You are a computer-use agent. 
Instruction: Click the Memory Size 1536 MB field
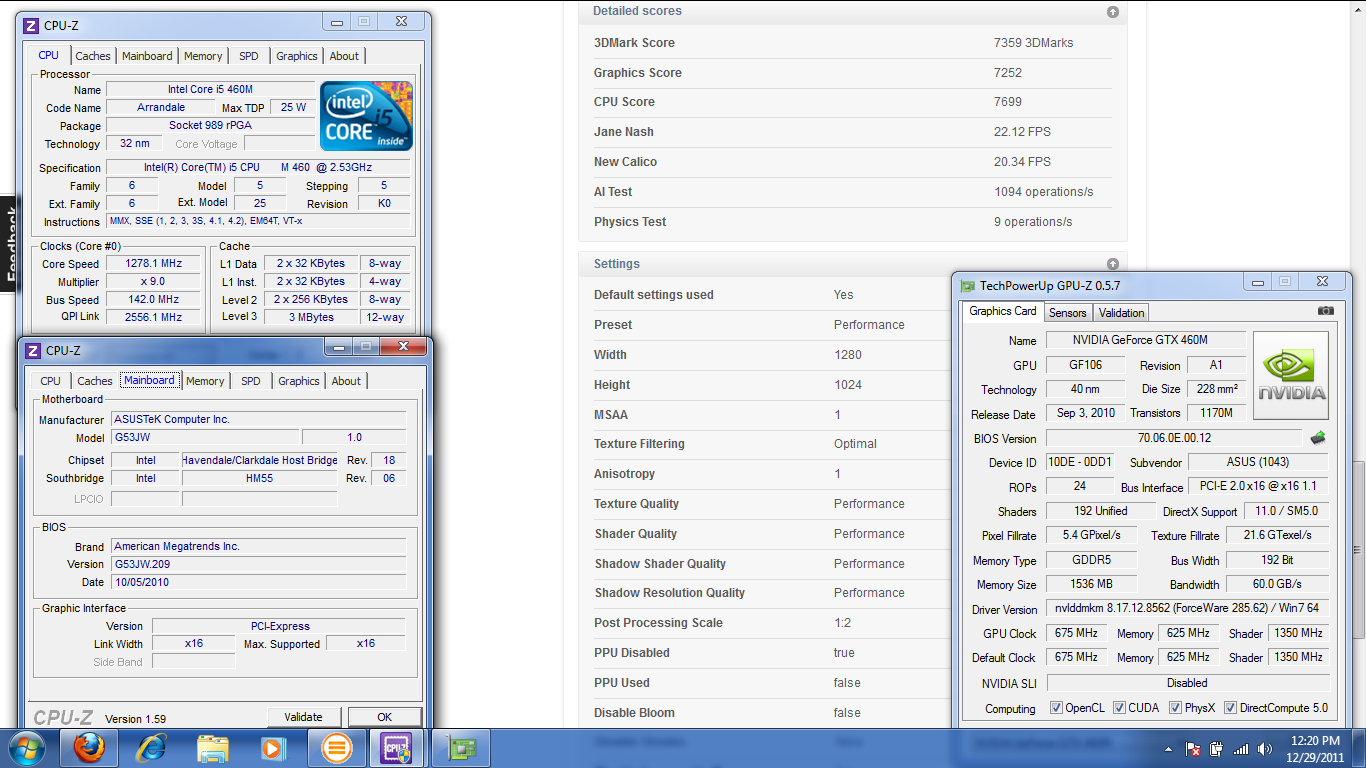point(1091,584)
